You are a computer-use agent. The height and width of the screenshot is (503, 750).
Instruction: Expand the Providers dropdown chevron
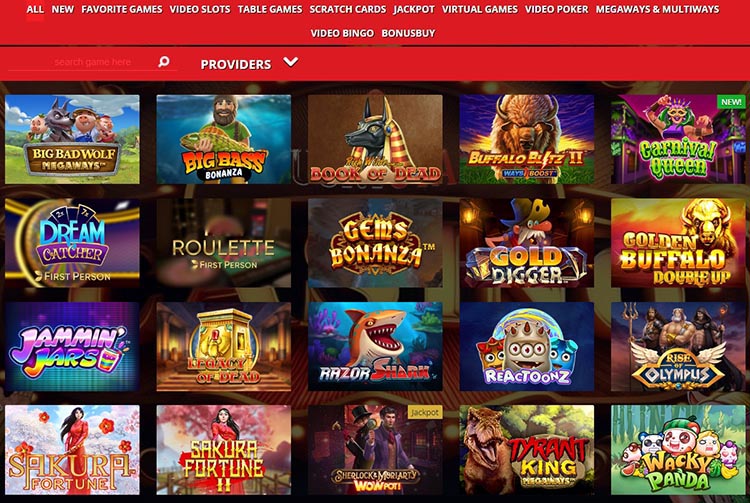coord(290,62)
